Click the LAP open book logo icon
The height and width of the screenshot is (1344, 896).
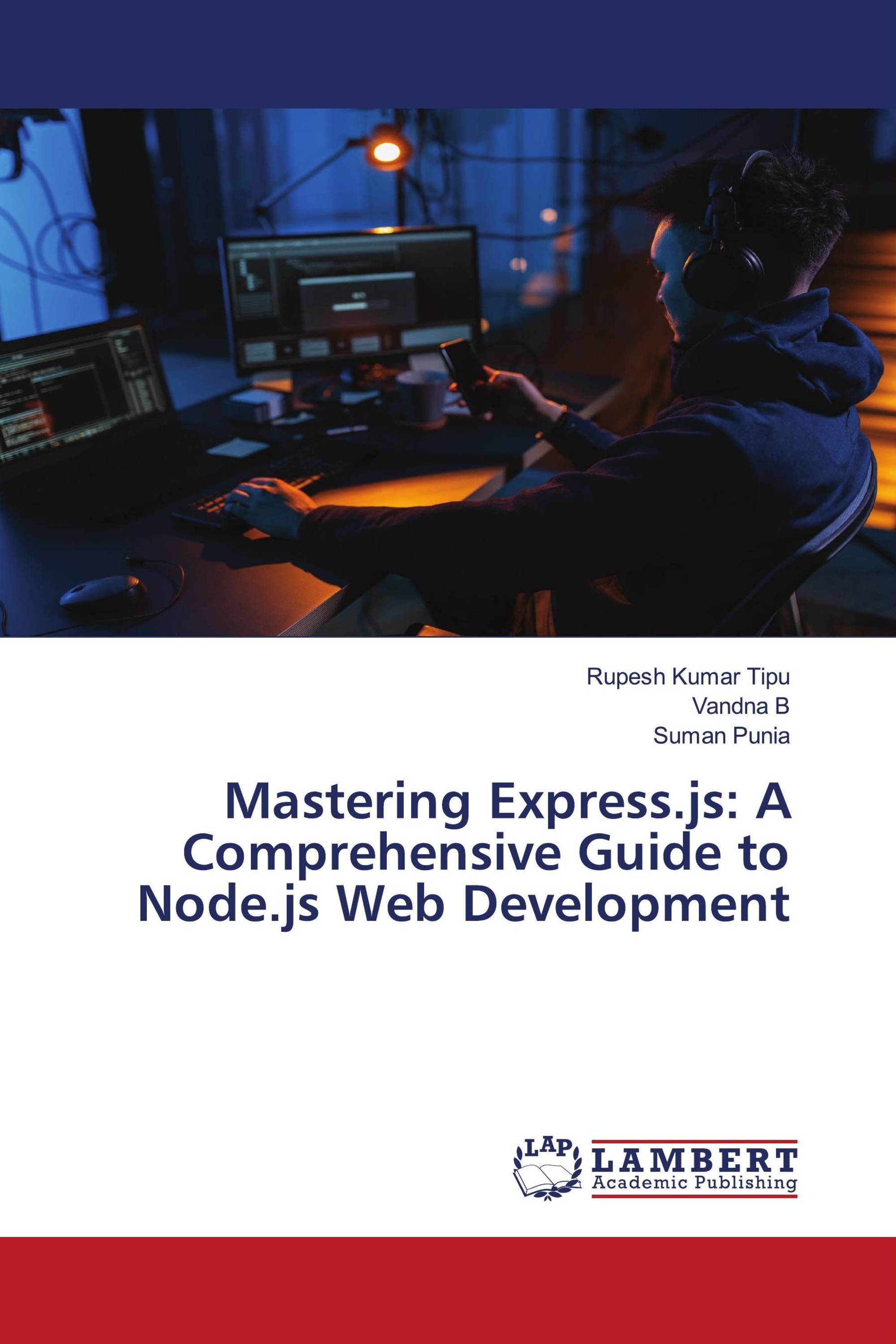548,1167
